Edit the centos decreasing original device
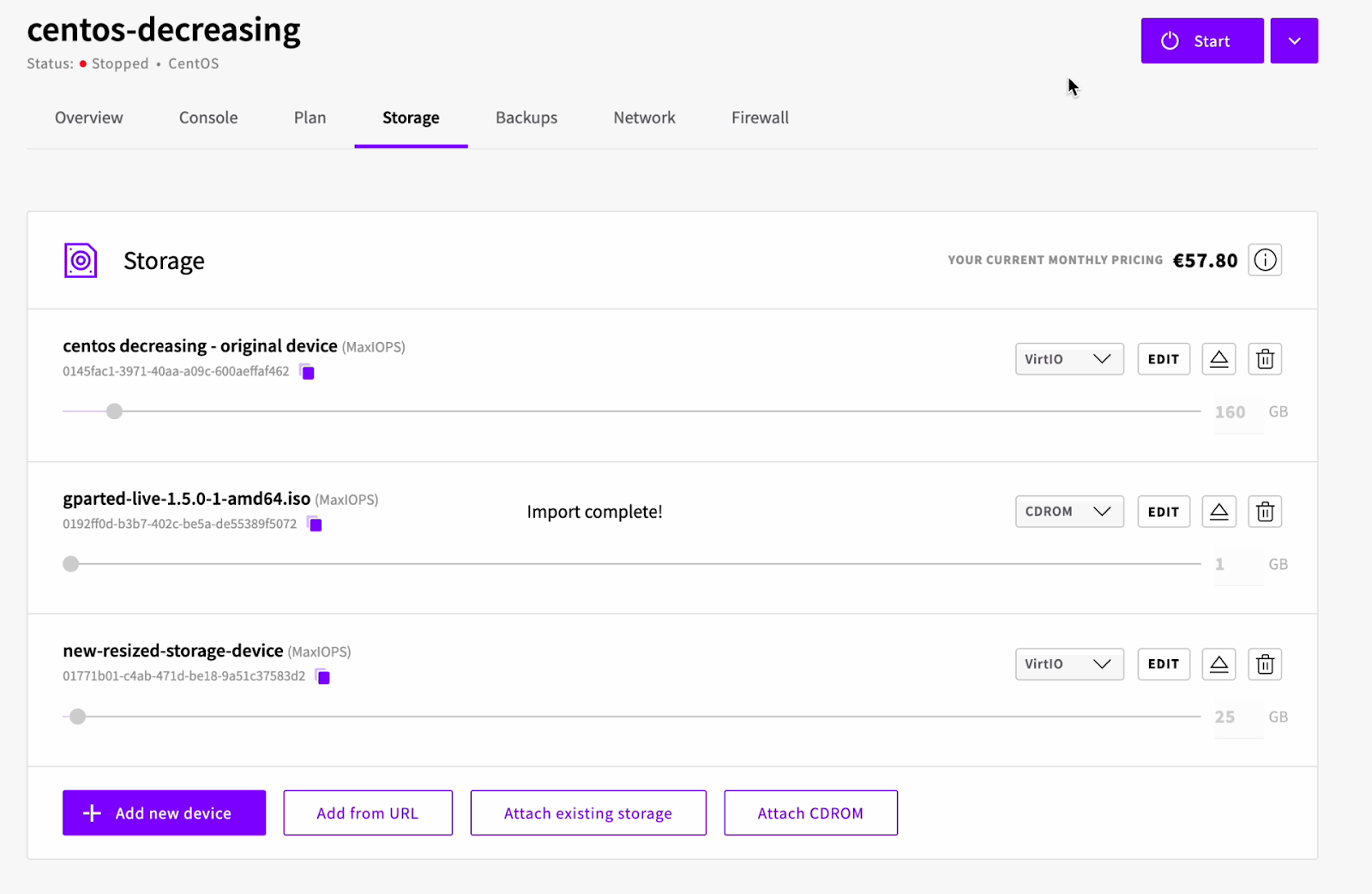The width and height of the screenshot is (1372, 894). pyautogui.click(x=1164, y=359)
